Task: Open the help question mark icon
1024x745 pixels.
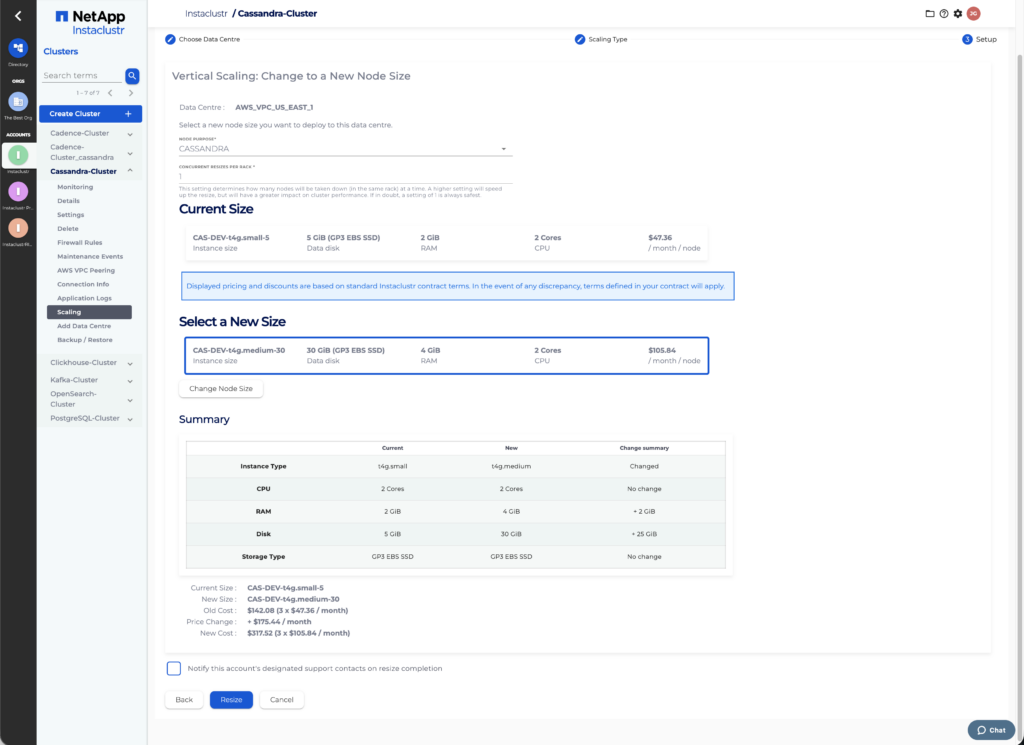Action: click(x=943, y=13)
